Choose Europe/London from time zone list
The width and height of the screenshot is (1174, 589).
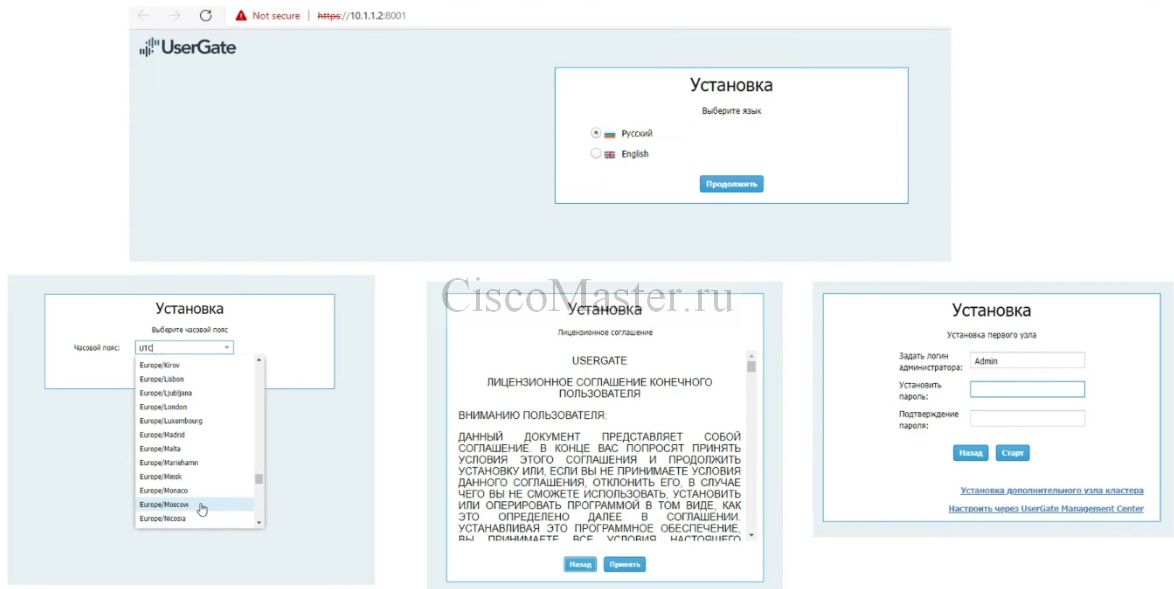point(195,407)
